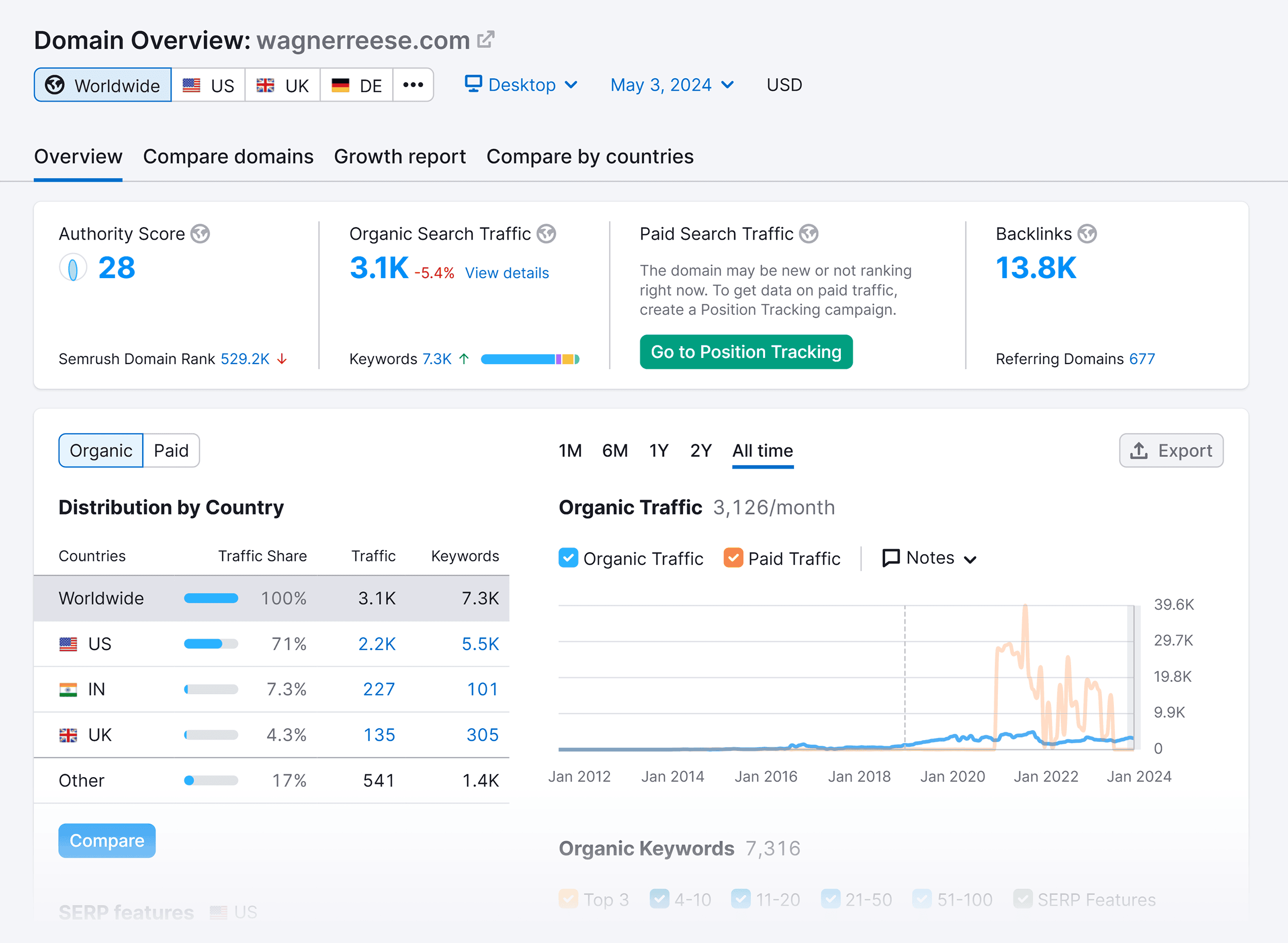Click the Notes speech bubble icon

coord(891,558)
